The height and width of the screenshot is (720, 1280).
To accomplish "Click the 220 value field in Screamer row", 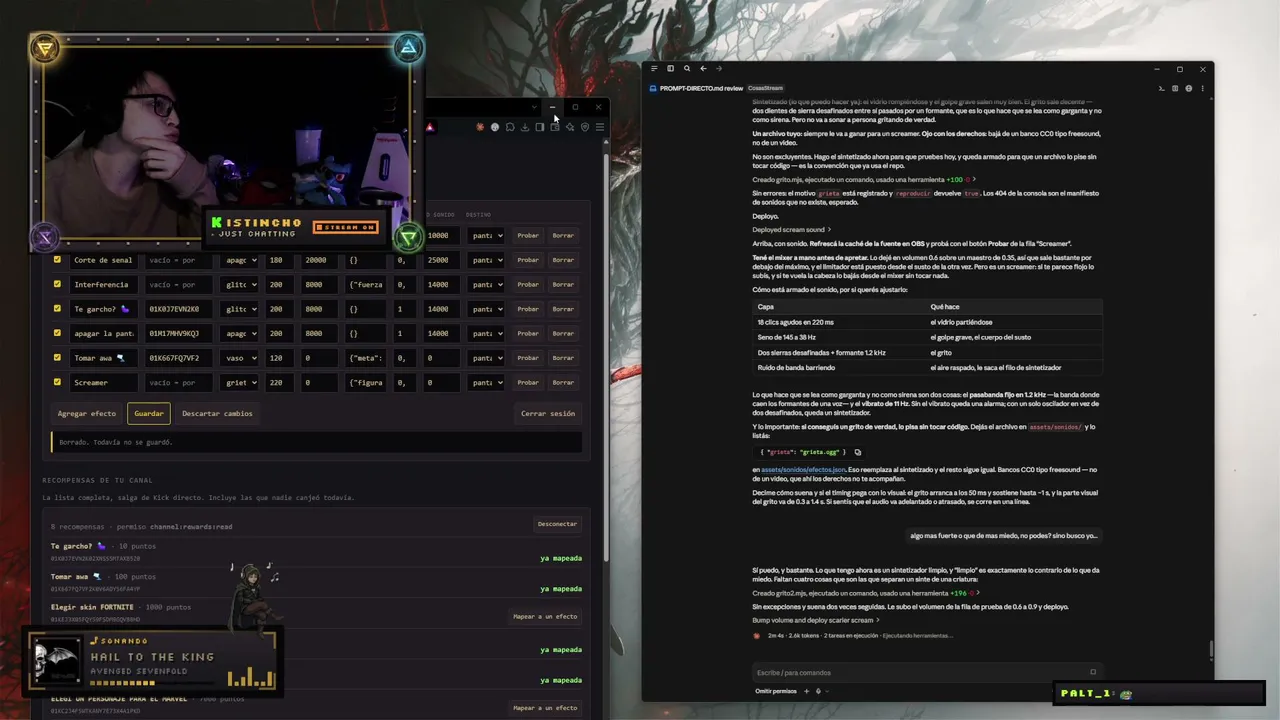I will click(x=280, y=382).
